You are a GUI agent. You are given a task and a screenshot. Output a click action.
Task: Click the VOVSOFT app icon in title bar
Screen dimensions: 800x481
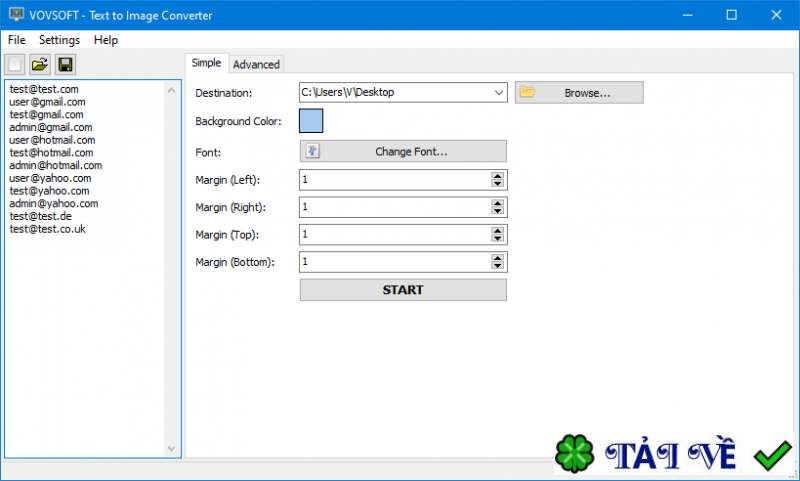pyautogui.click(x=16, y=14)
